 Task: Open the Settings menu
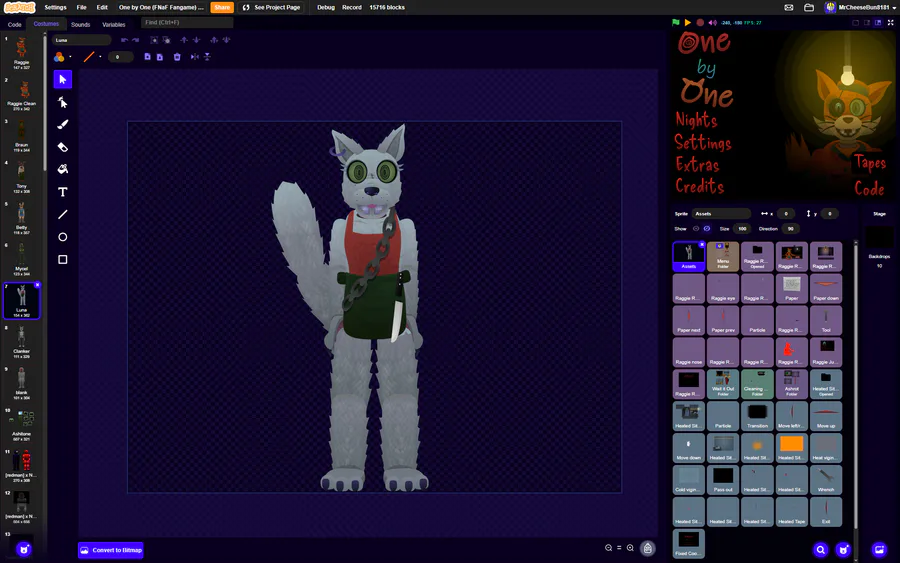pos(55,7)
